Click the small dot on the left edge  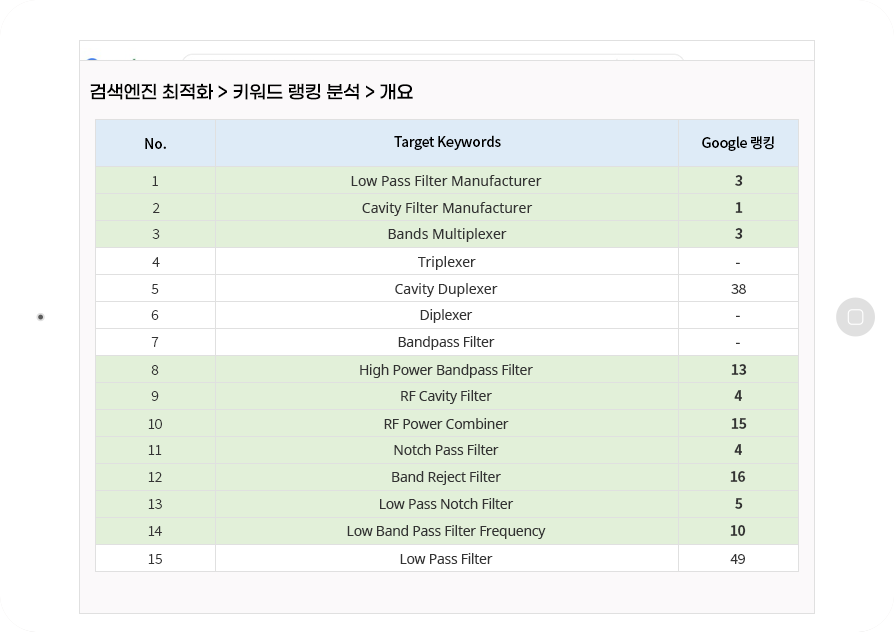pyautogui.click(x=40, y=317)
